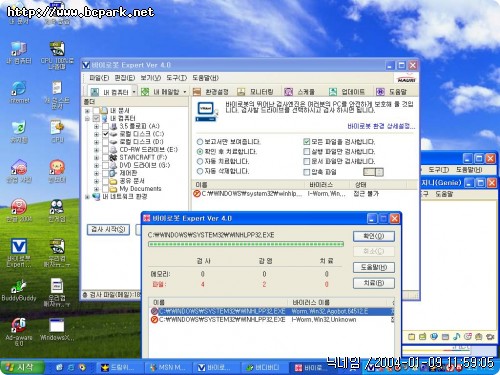Uncheck the 로컬 디스크 (C:) checkbox

(x=105, y=134)
